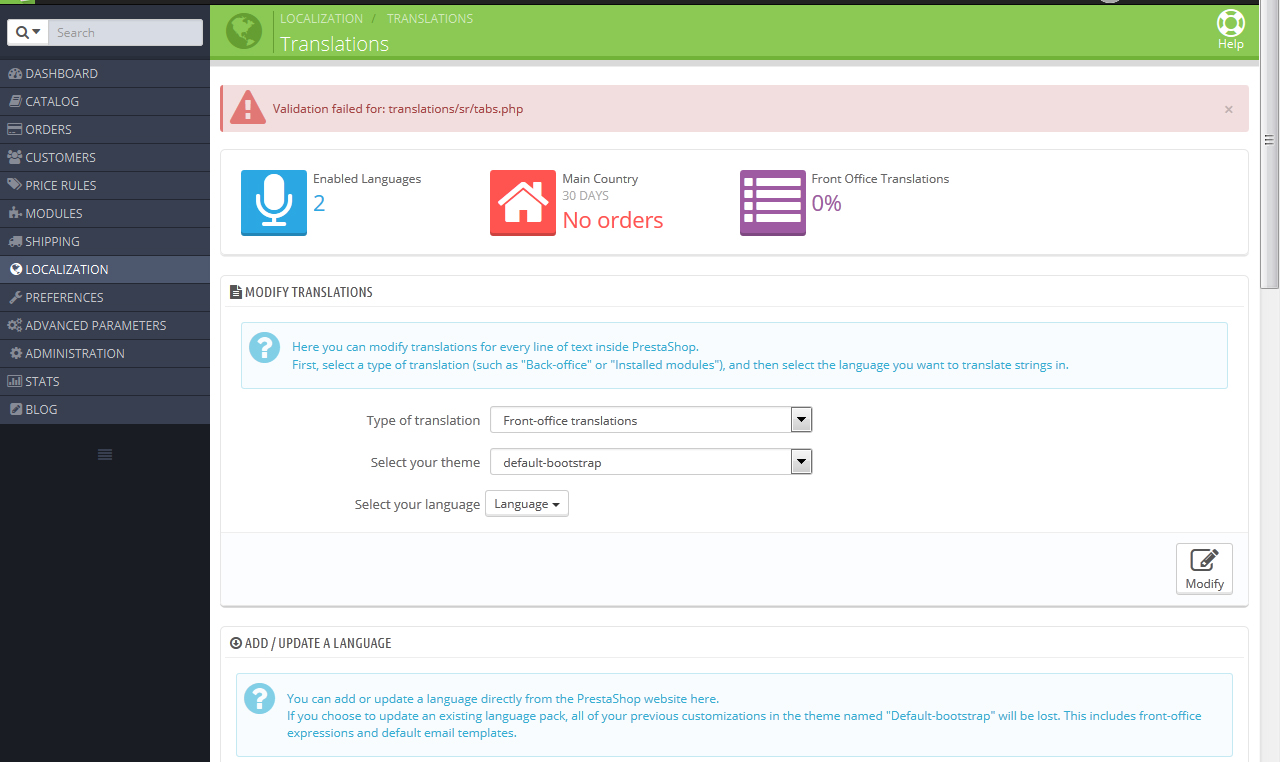Screen dimensions: 1280x762
Task: Click the Price Rules tag icon
Action: pos(15,185)
